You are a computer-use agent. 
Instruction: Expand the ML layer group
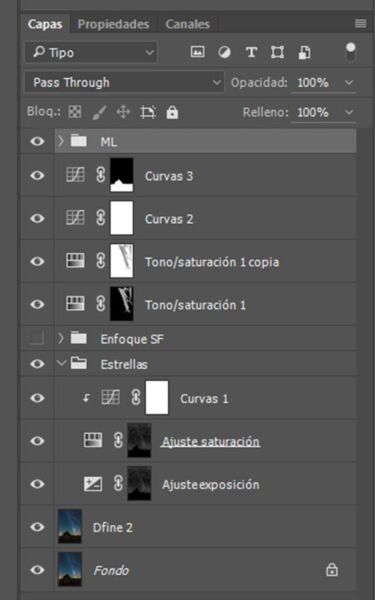pos(60,141)
